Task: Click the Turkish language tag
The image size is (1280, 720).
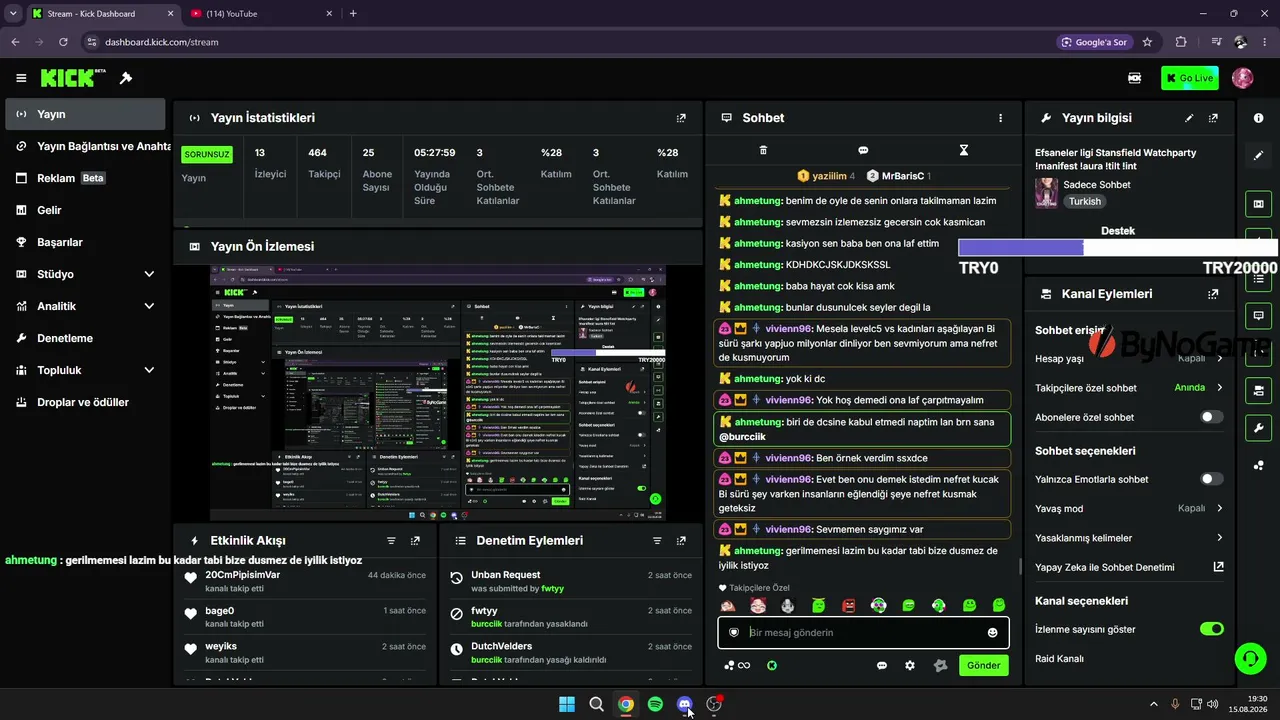Action: click(1084, 201)
